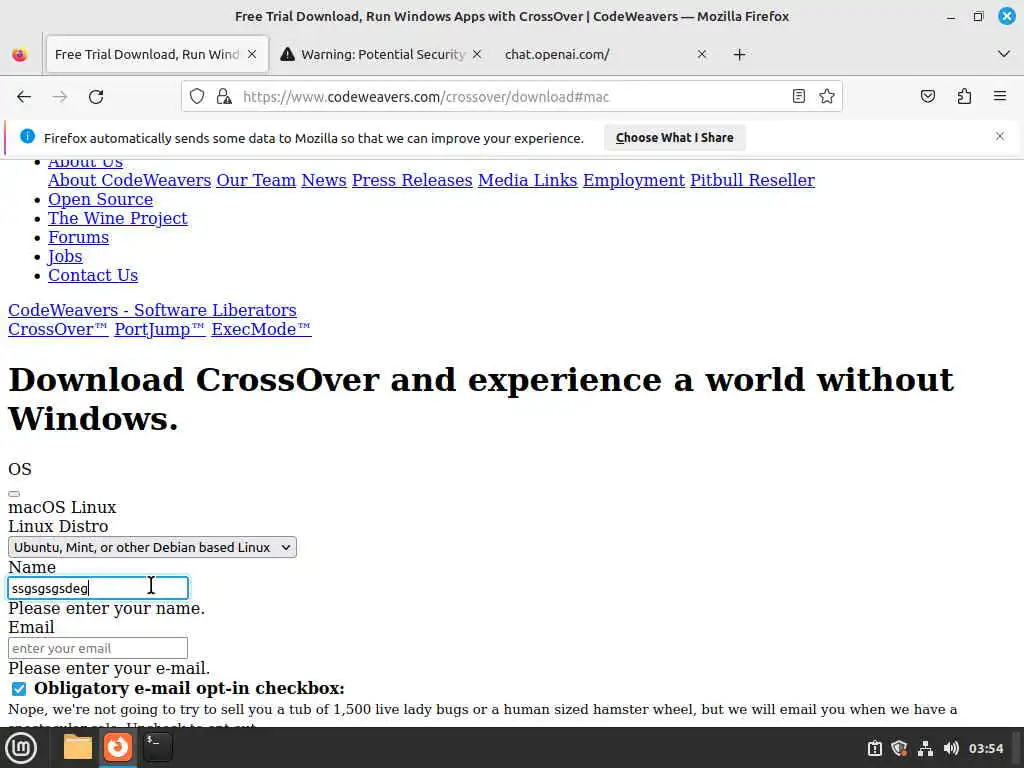1024x768 pixels.
Task: Open a new browser tab
Action: [739, 55]
